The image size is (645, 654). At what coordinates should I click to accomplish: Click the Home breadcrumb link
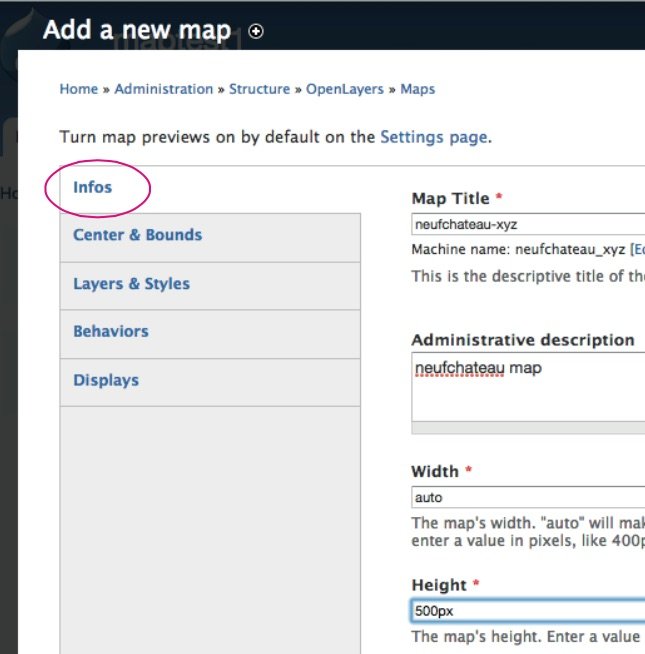78,89
